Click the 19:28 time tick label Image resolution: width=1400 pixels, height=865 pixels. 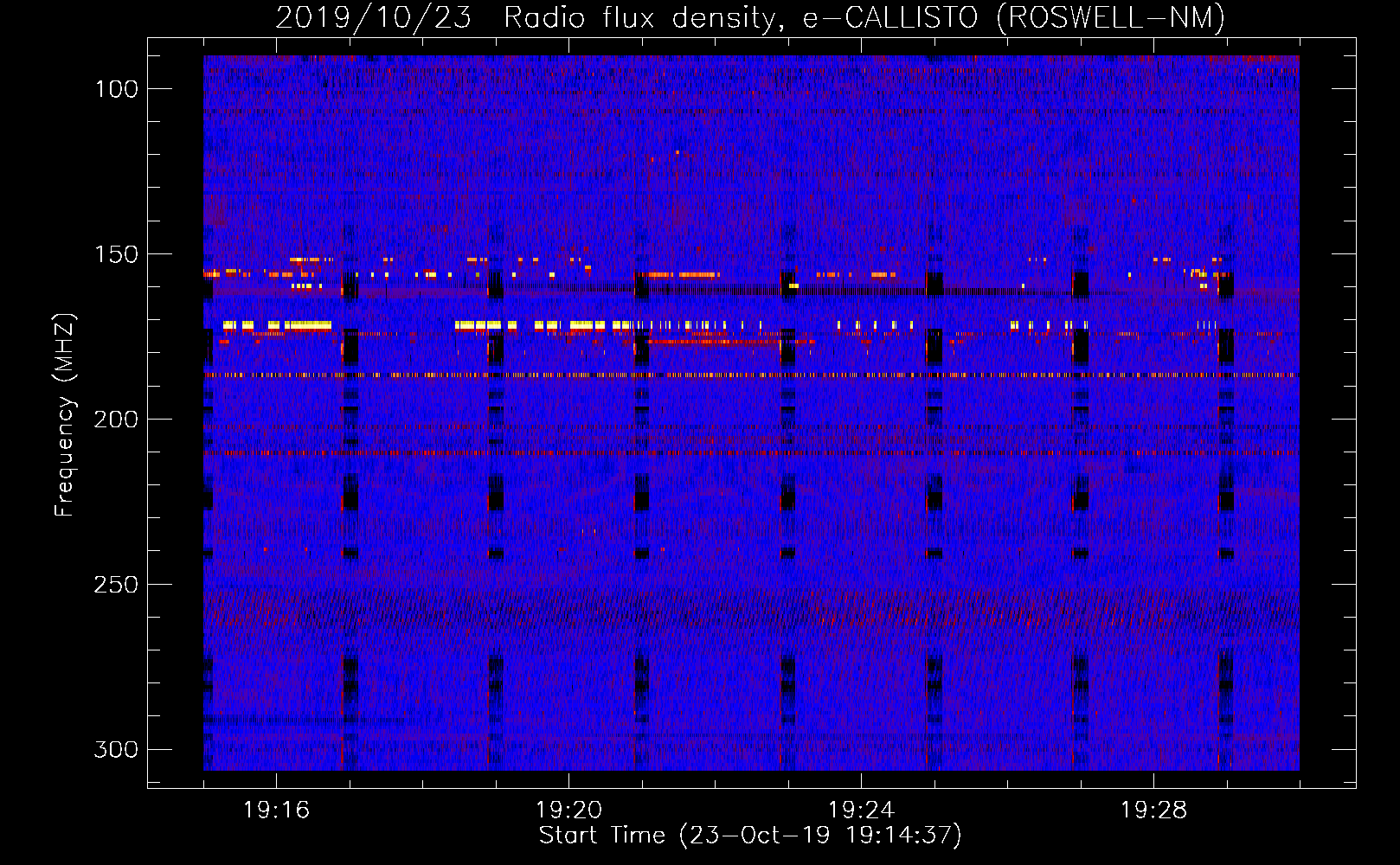point(1153,810)
